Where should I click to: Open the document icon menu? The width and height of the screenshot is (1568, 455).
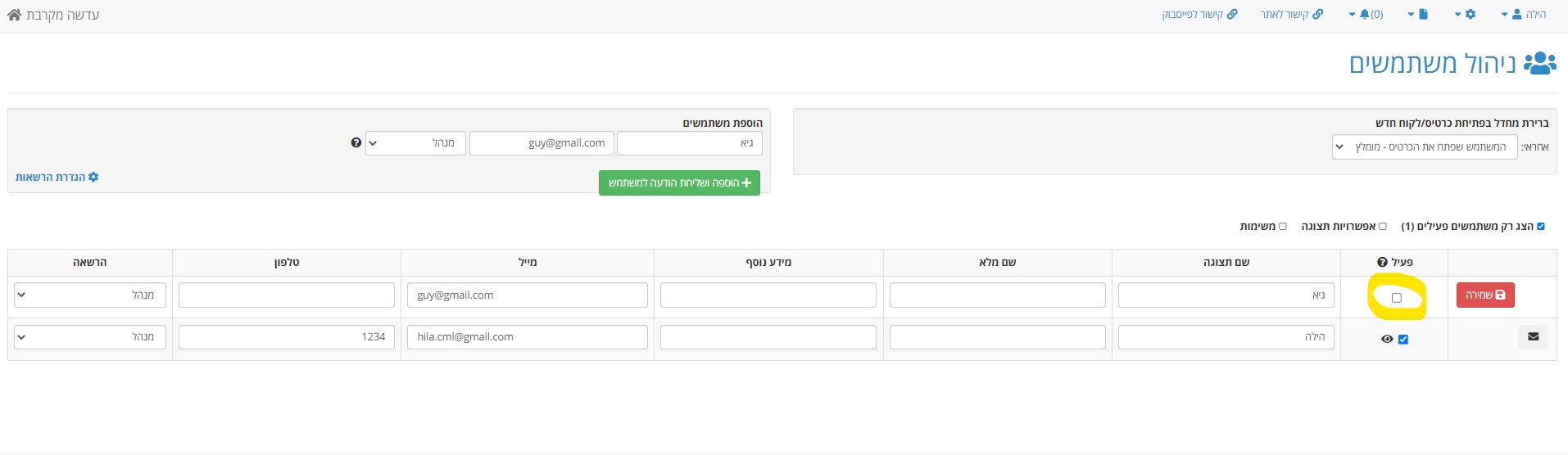point(1418,15)
